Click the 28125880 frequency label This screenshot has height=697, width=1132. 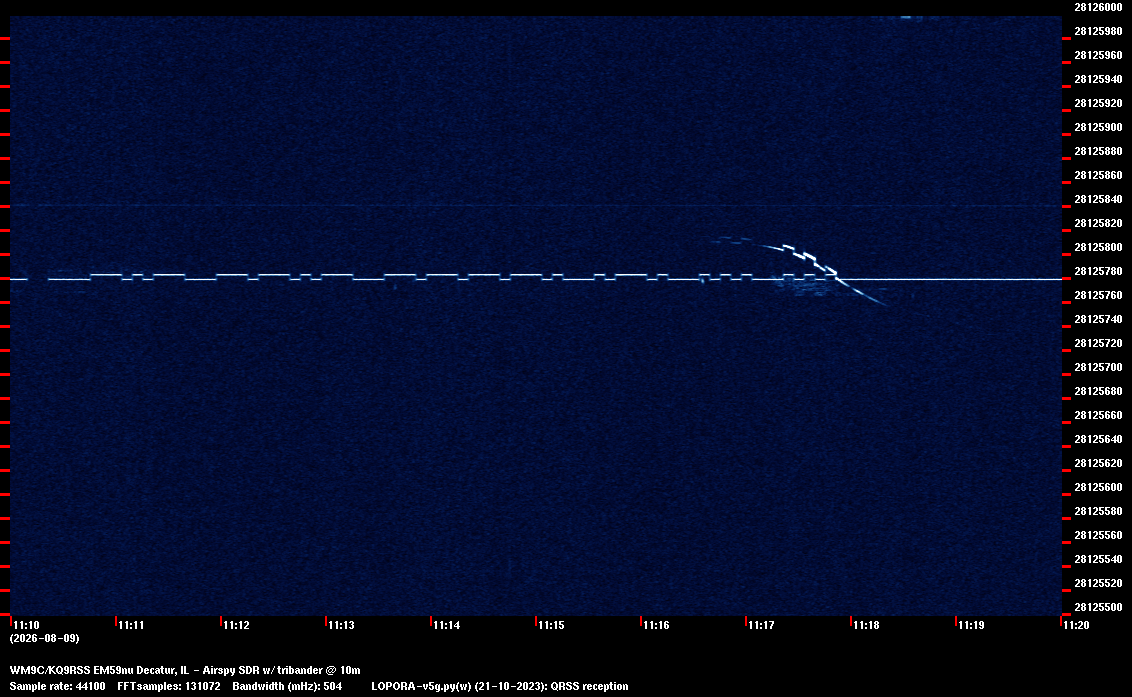click(x=1098, y=151)
